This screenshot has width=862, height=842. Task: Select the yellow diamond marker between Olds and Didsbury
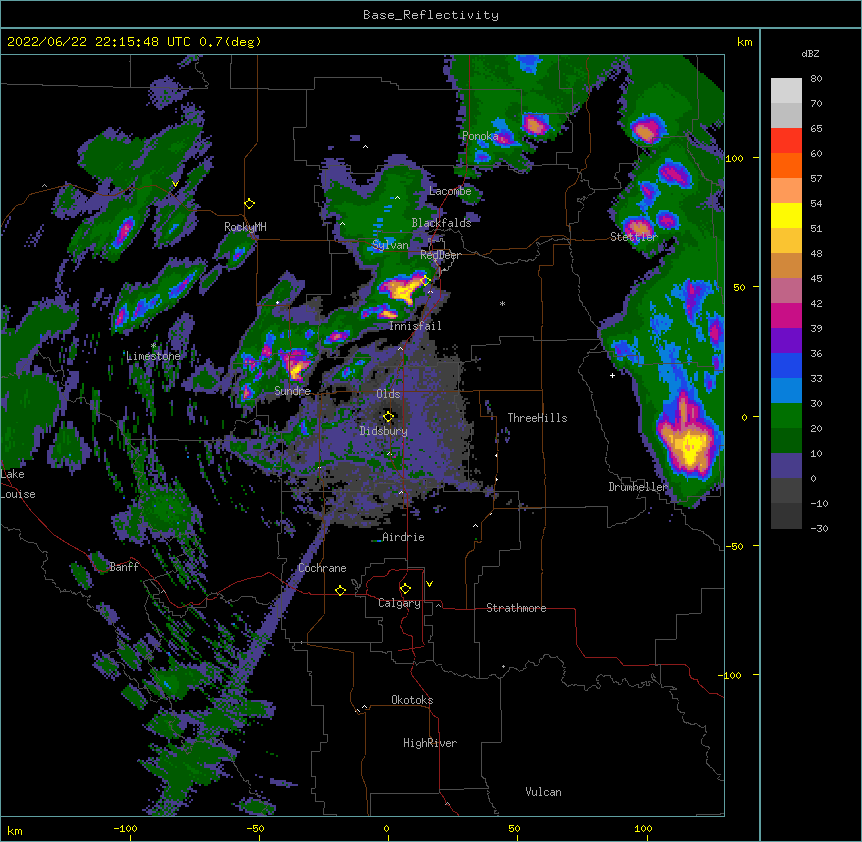[x=389, y=417]
